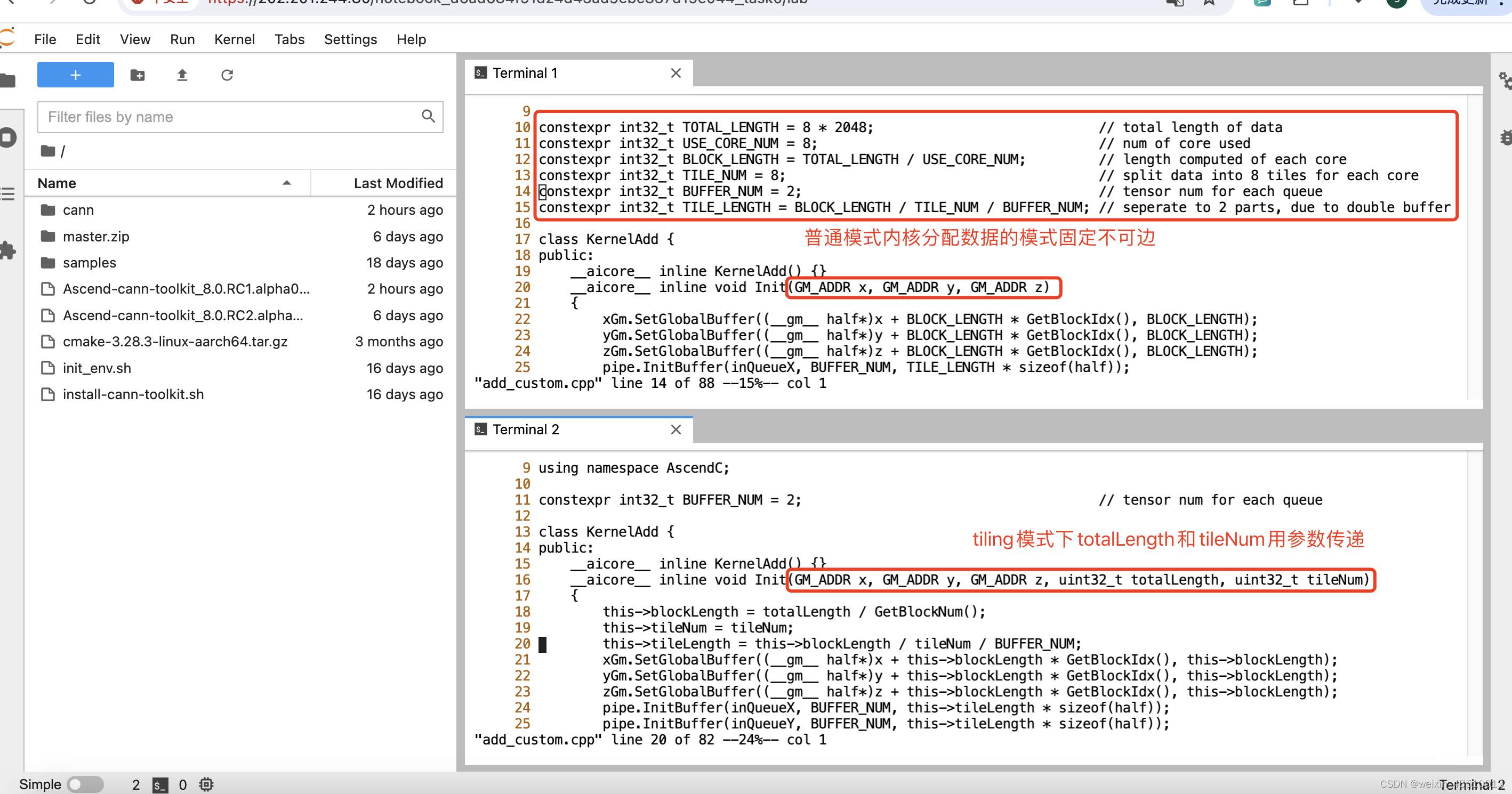Screen dimensions: 1512x794
Task: Toggle the Simple interface mode switch
Action: click(x=85, y=784)
